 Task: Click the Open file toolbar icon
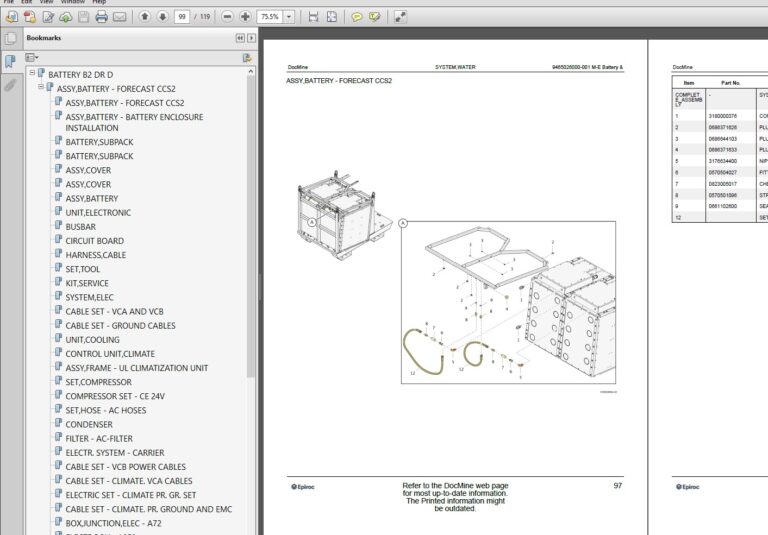(x=11, y=17)
